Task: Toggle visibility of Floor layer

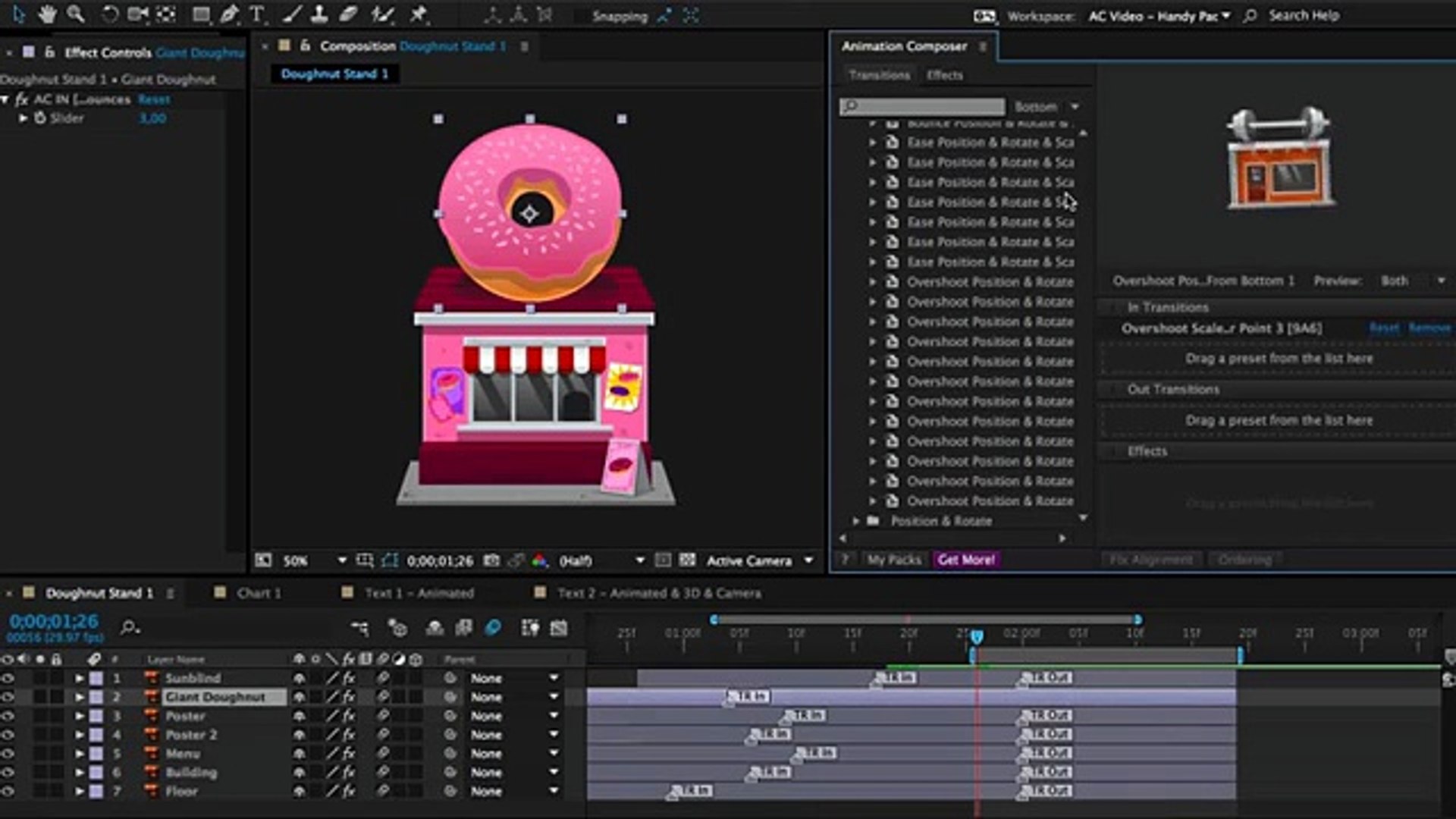Action: click(8, 791)
